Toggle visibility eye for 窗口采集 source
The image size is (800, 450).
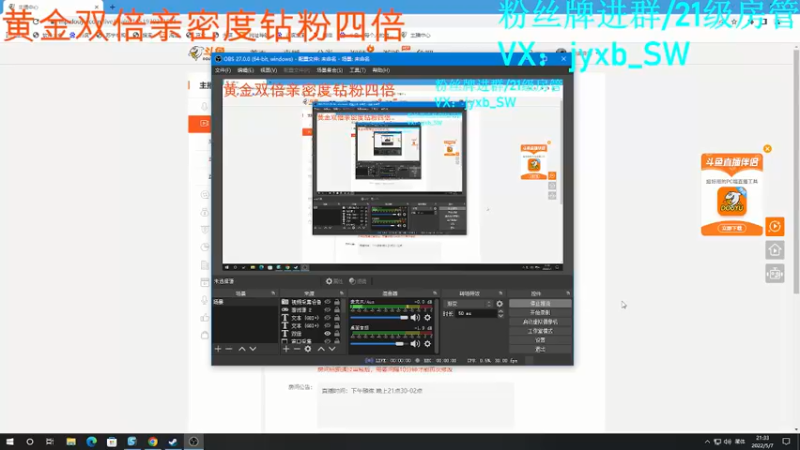click(x=328, y=341)
